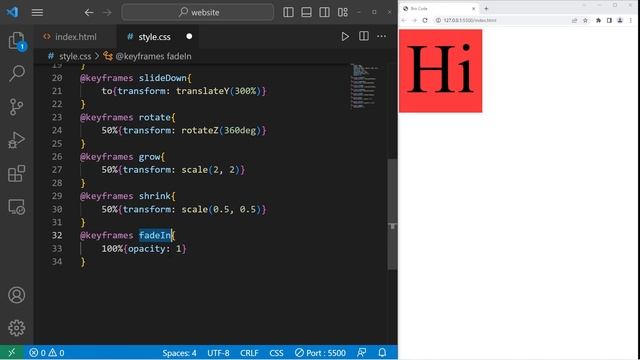Bookmark page with star icon
The image size is (640, 360).
(x=585, y=20)
